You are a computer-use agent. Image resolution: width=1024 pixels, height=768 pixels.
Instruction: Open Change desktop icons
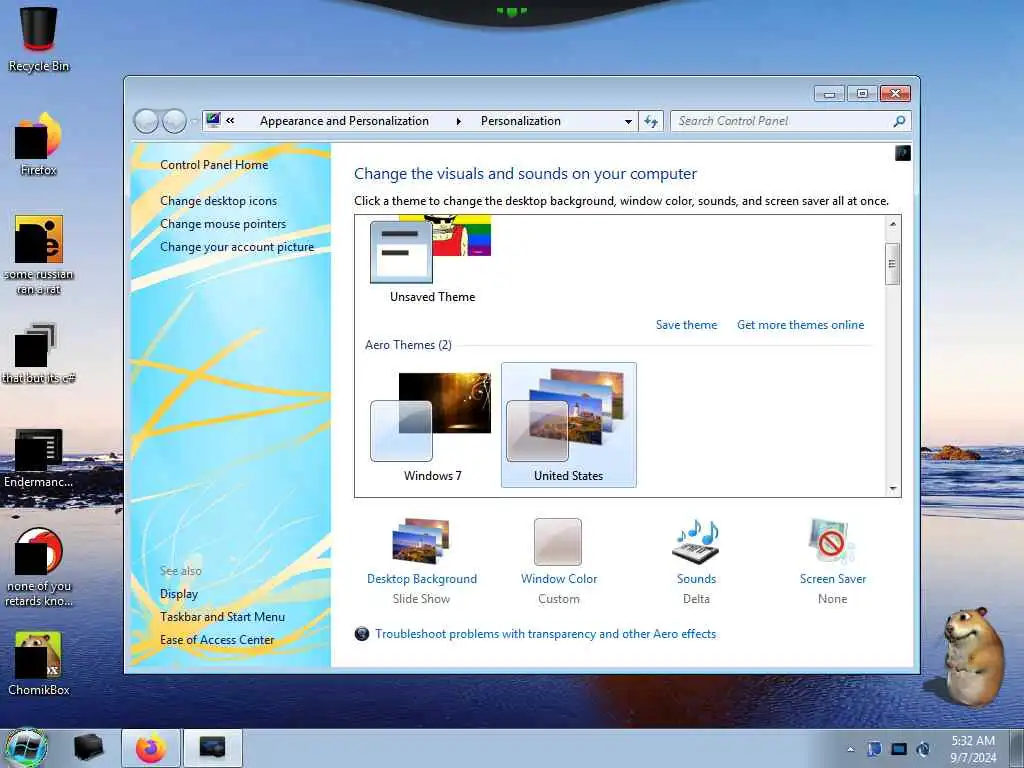coord(218,200)
